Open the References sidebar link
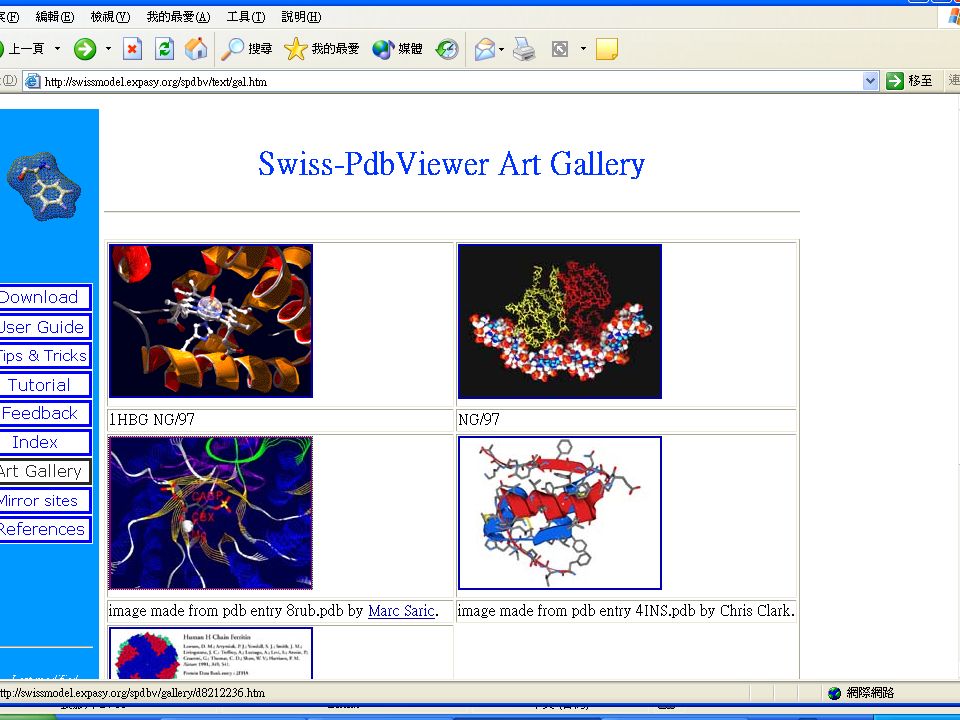Screen dimensions: 960x720 44,529
